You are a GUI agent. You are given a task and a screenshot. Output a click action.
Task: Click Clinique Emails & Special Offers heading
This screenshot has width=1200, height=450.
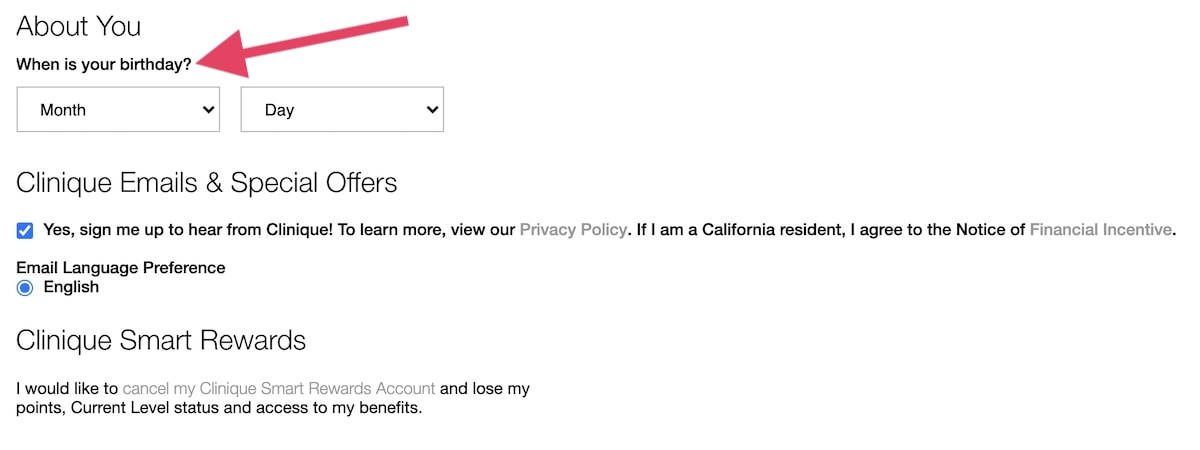click(207, 183)
